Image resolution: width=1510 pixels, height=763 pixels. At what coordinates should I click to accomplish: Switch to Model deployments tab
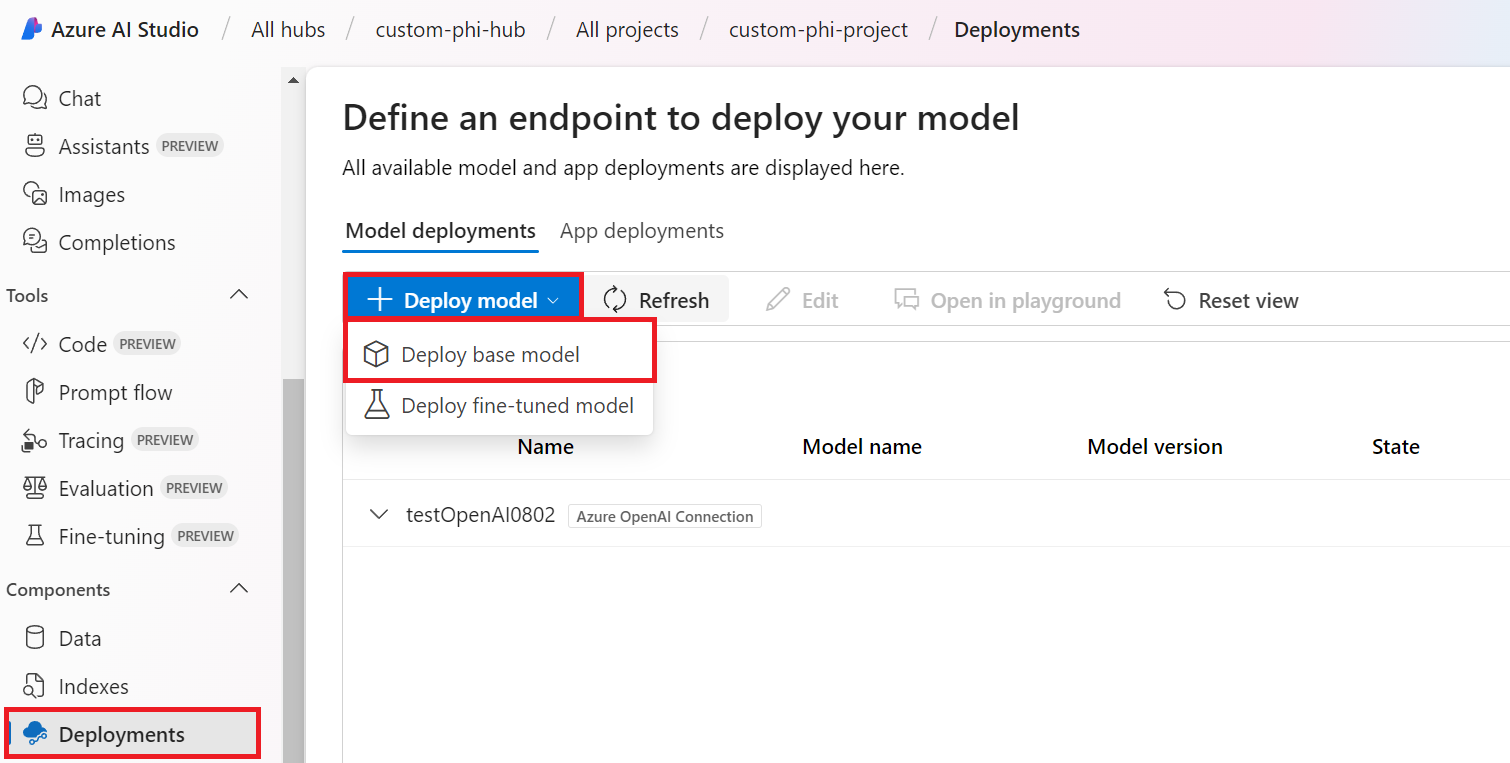click(440, 231)
